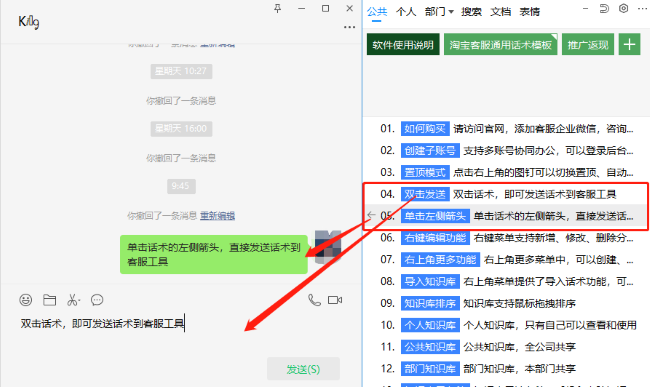Image resolution: width=650 pixels, height=387 pixels.
Task: Click the 重新编辑 link
Action: [218, 216]
